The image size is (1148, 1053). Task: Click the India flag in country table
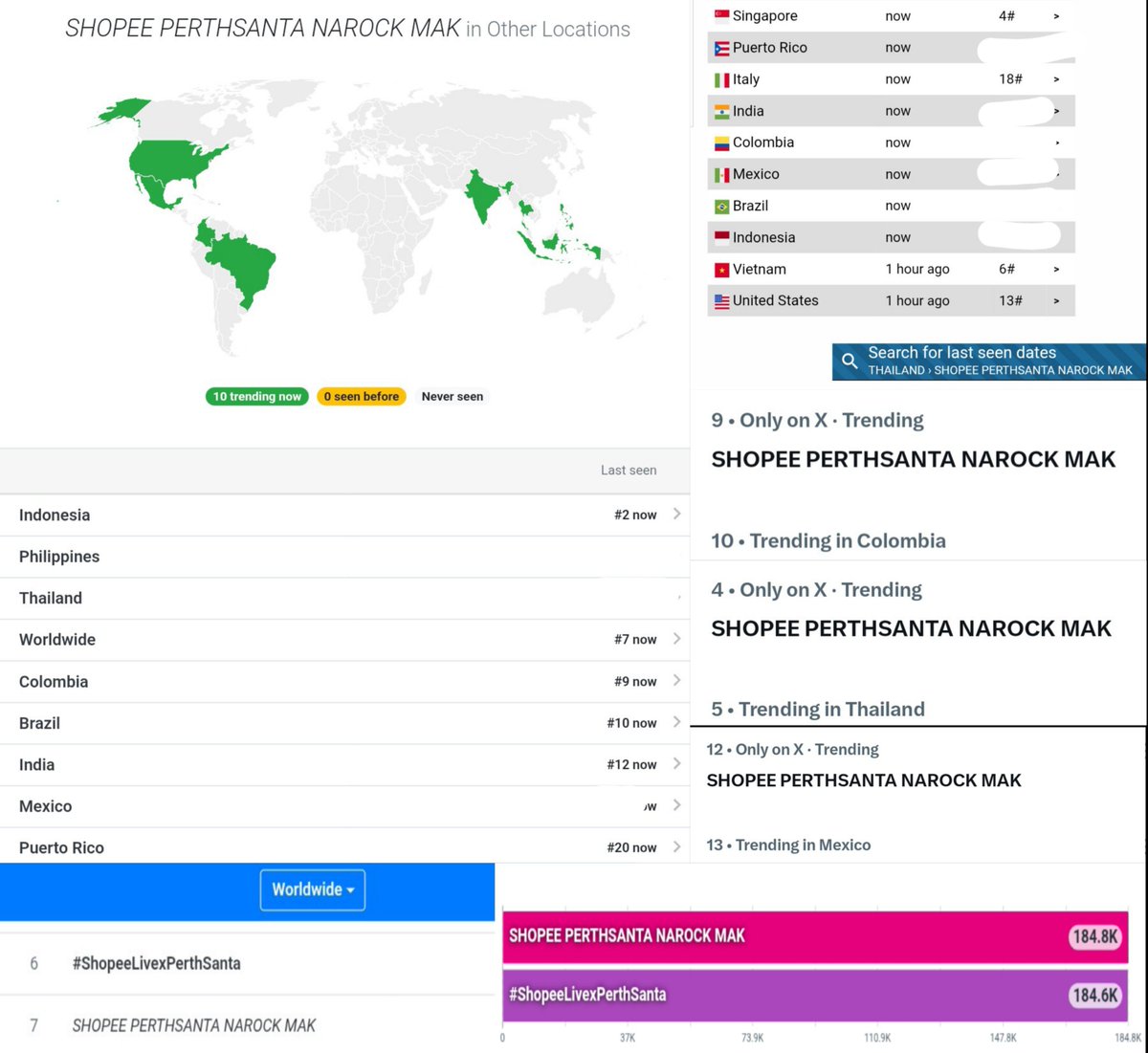722,112
